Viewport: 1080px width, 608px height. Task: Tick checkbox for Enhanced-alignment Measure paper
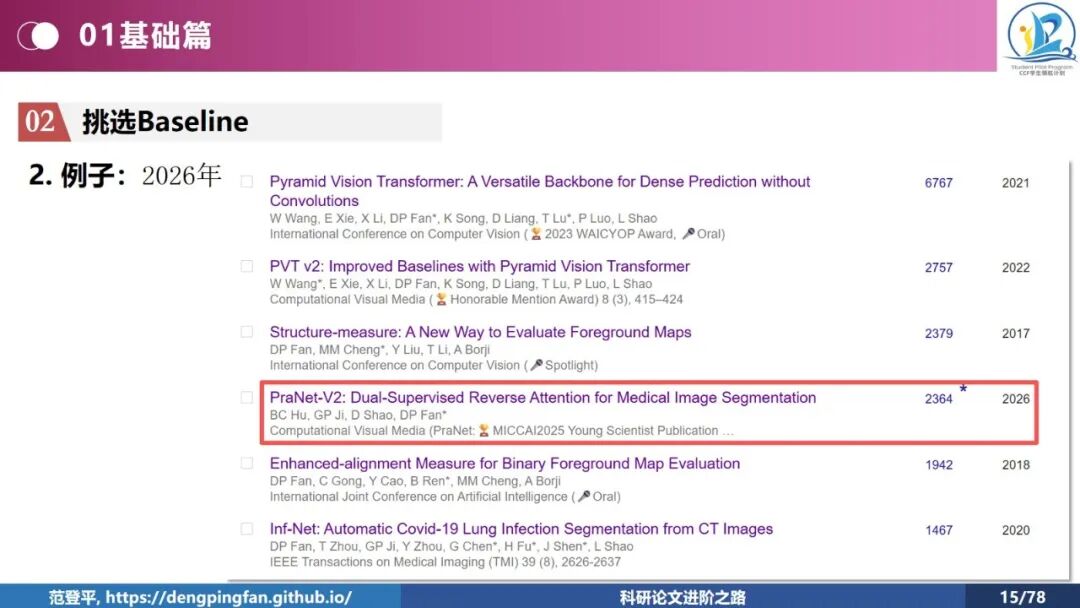(x=247, y=463)
